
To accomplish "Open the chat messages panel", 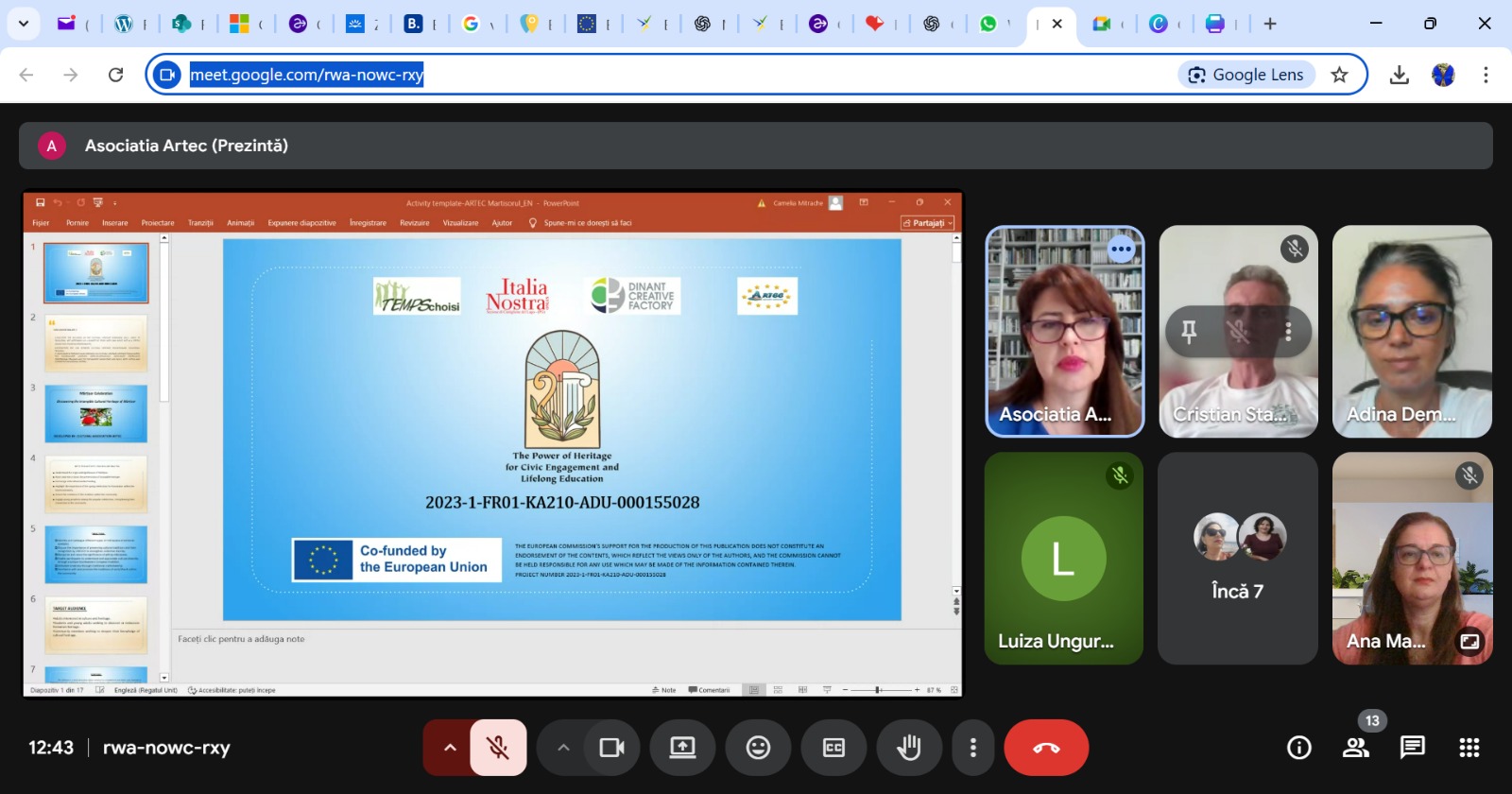I will (1412, 748).
